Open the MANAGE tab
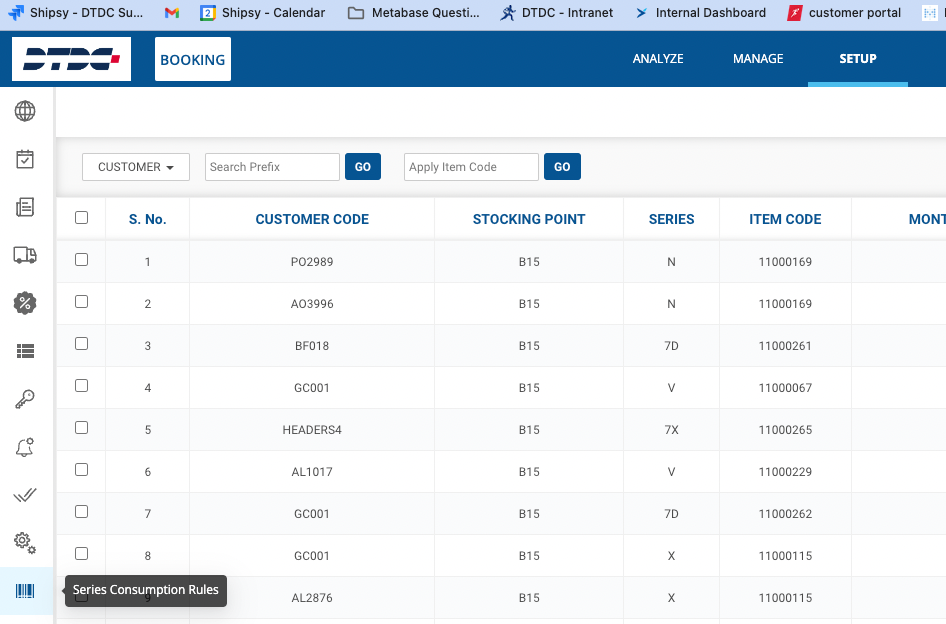Image resolution: width=946 pixels, height=624 pixels. [758, 59]
